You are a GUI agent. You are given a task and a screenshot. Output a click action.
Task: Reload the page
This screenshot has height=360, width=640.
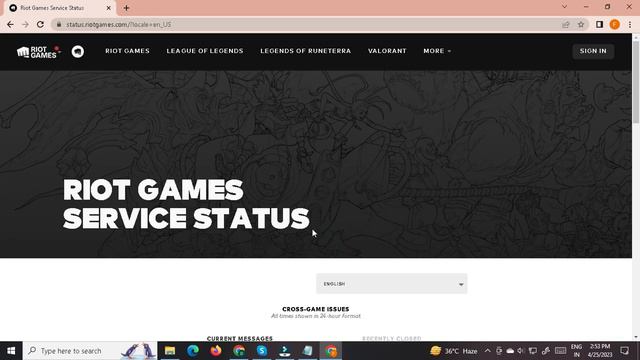pyautogui.click(x=40, y=24)
